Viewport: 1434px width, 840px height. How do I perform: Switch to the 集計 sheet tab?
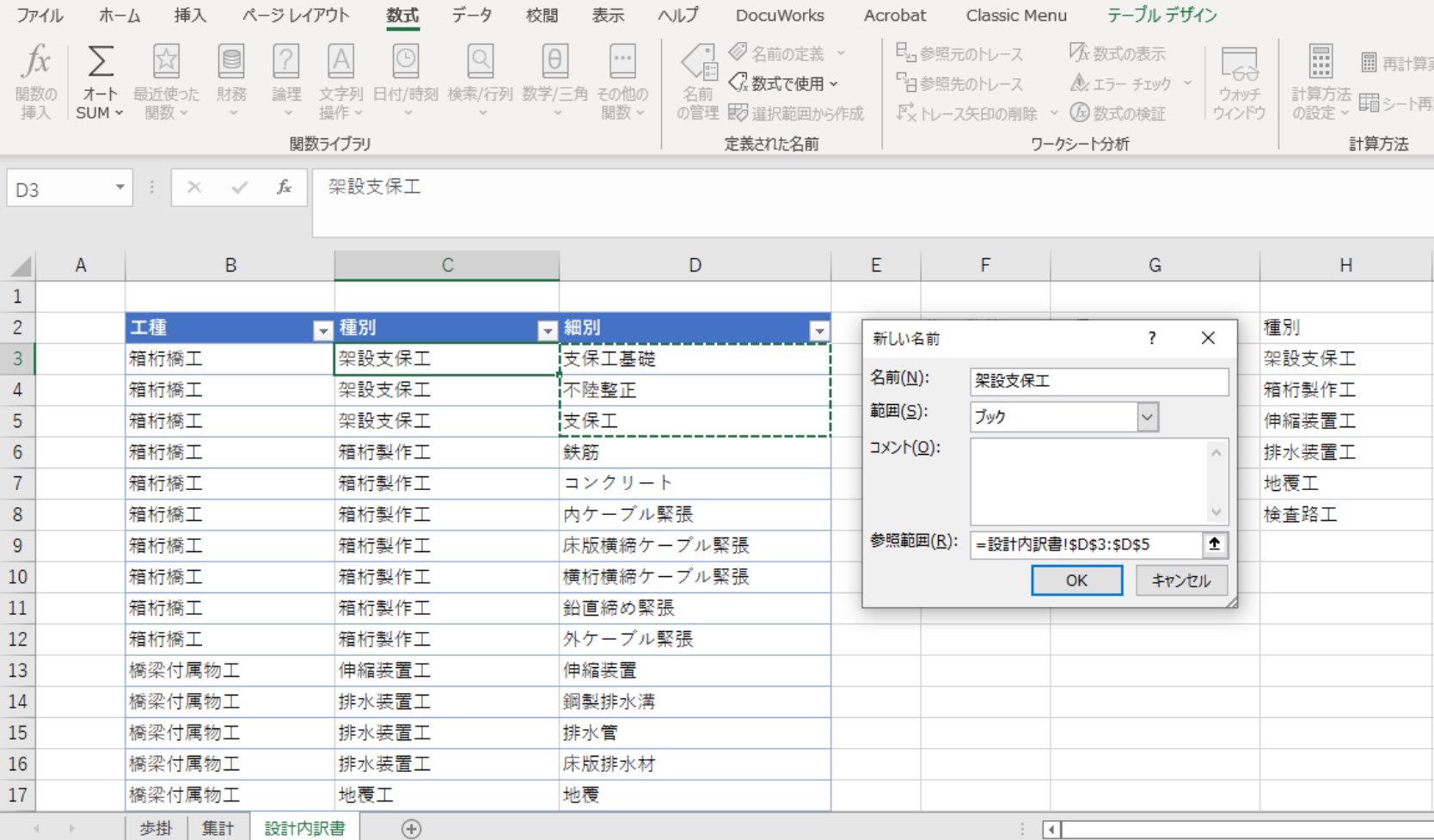[218, 828]
